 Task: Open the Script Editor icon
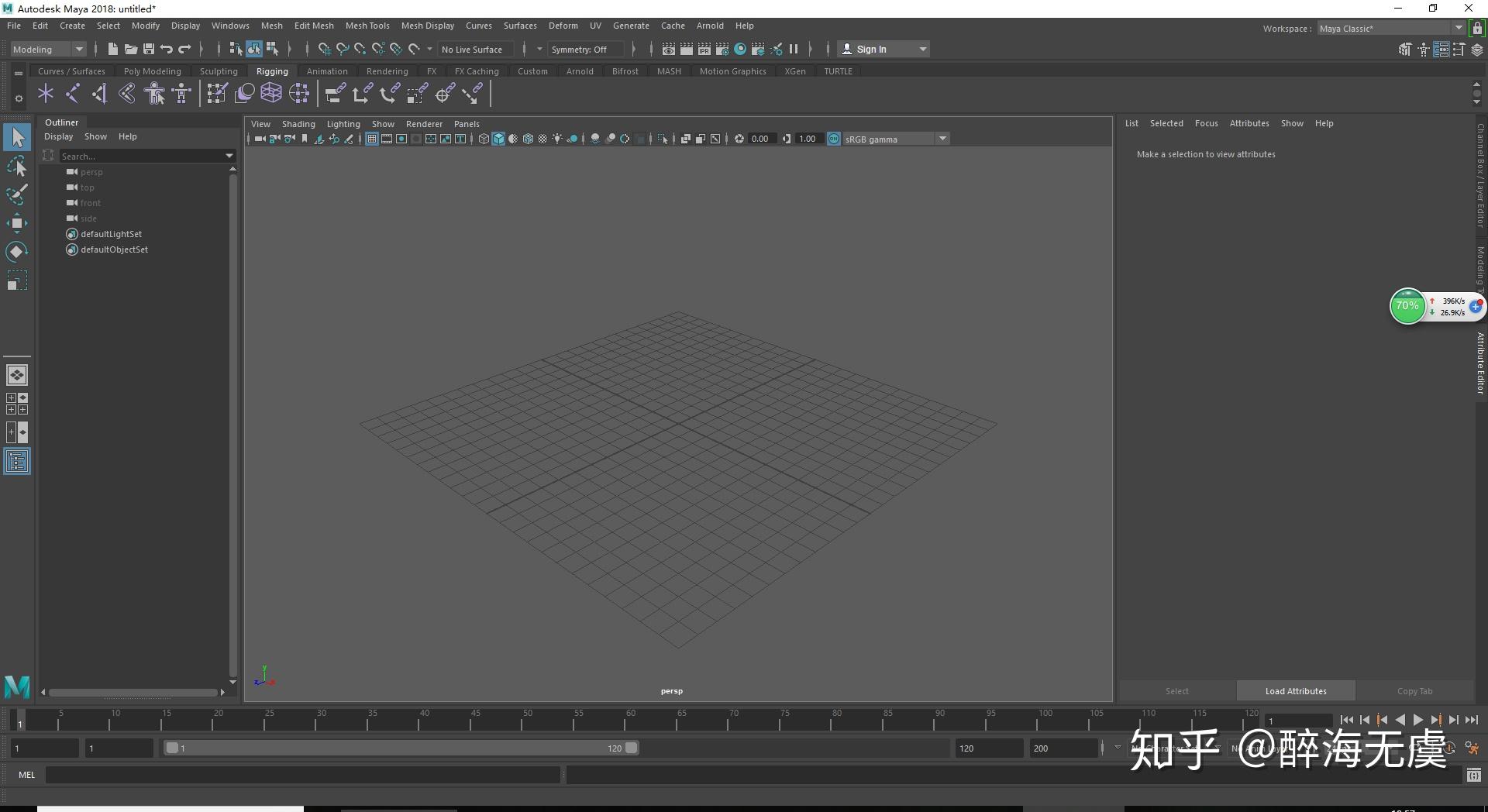tap(1473, 775)
